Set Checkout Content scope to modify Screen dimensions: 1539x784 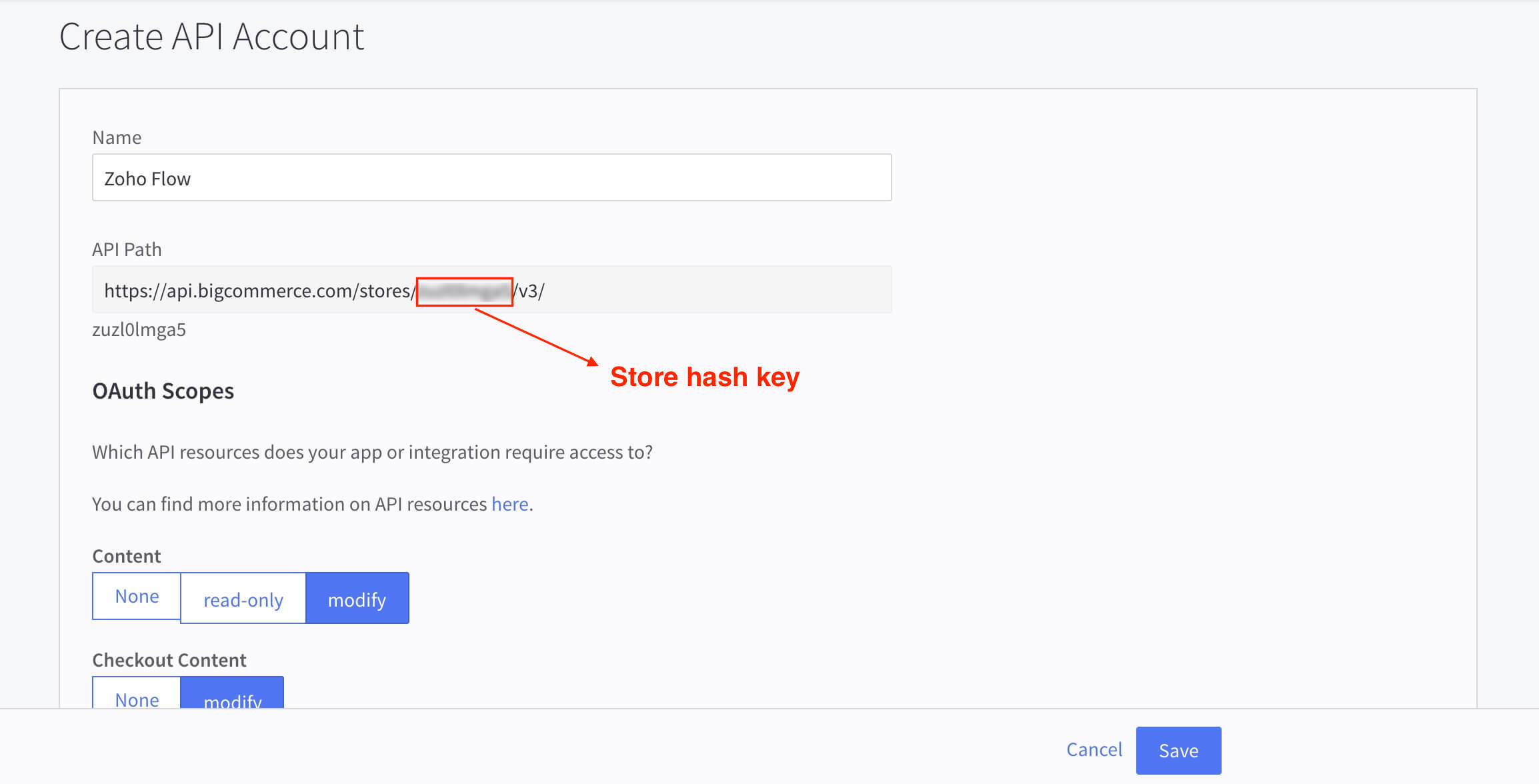pyautogui.click(x=232, y=696)
